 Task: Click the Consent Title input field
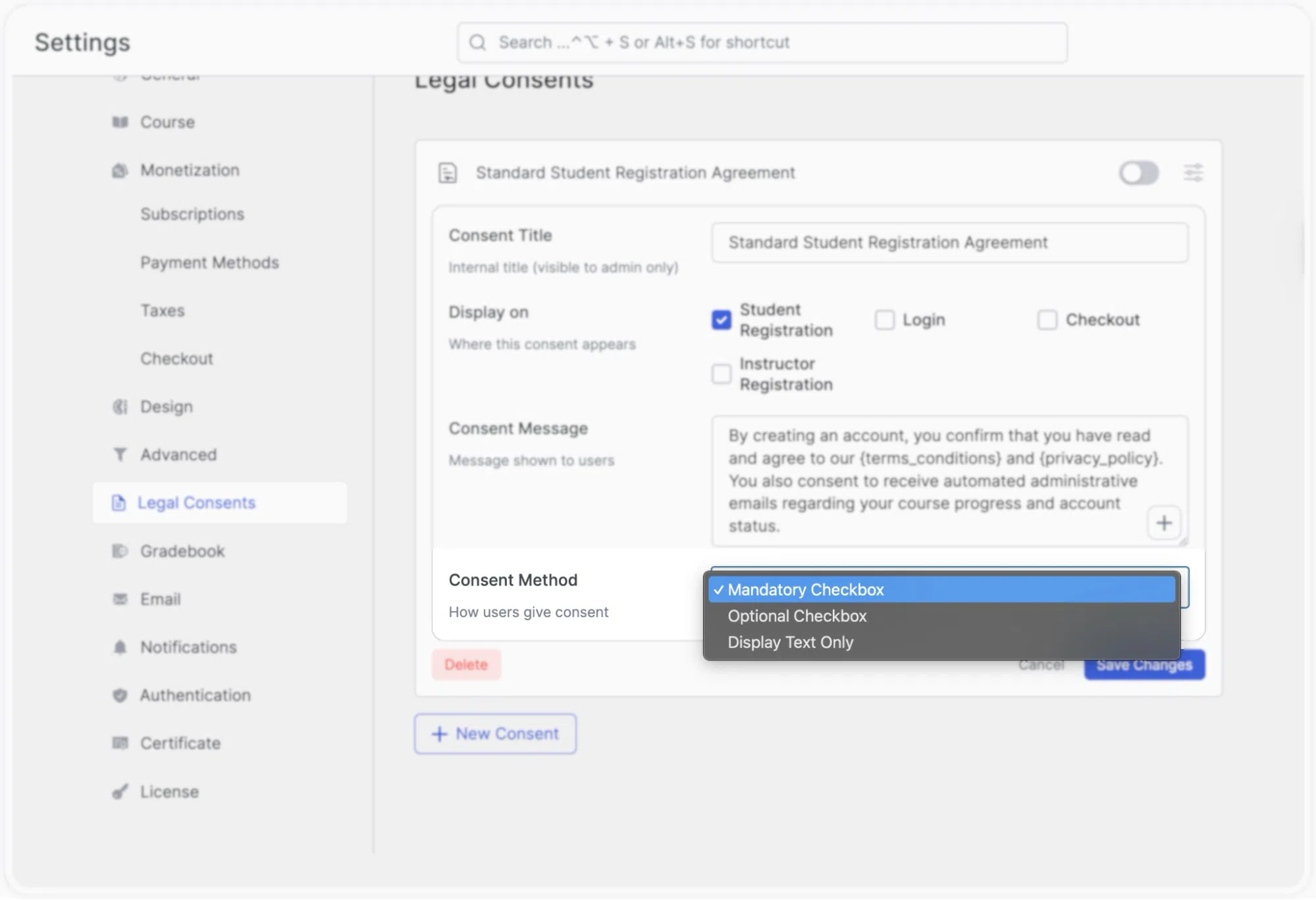[x=950, y=243]
